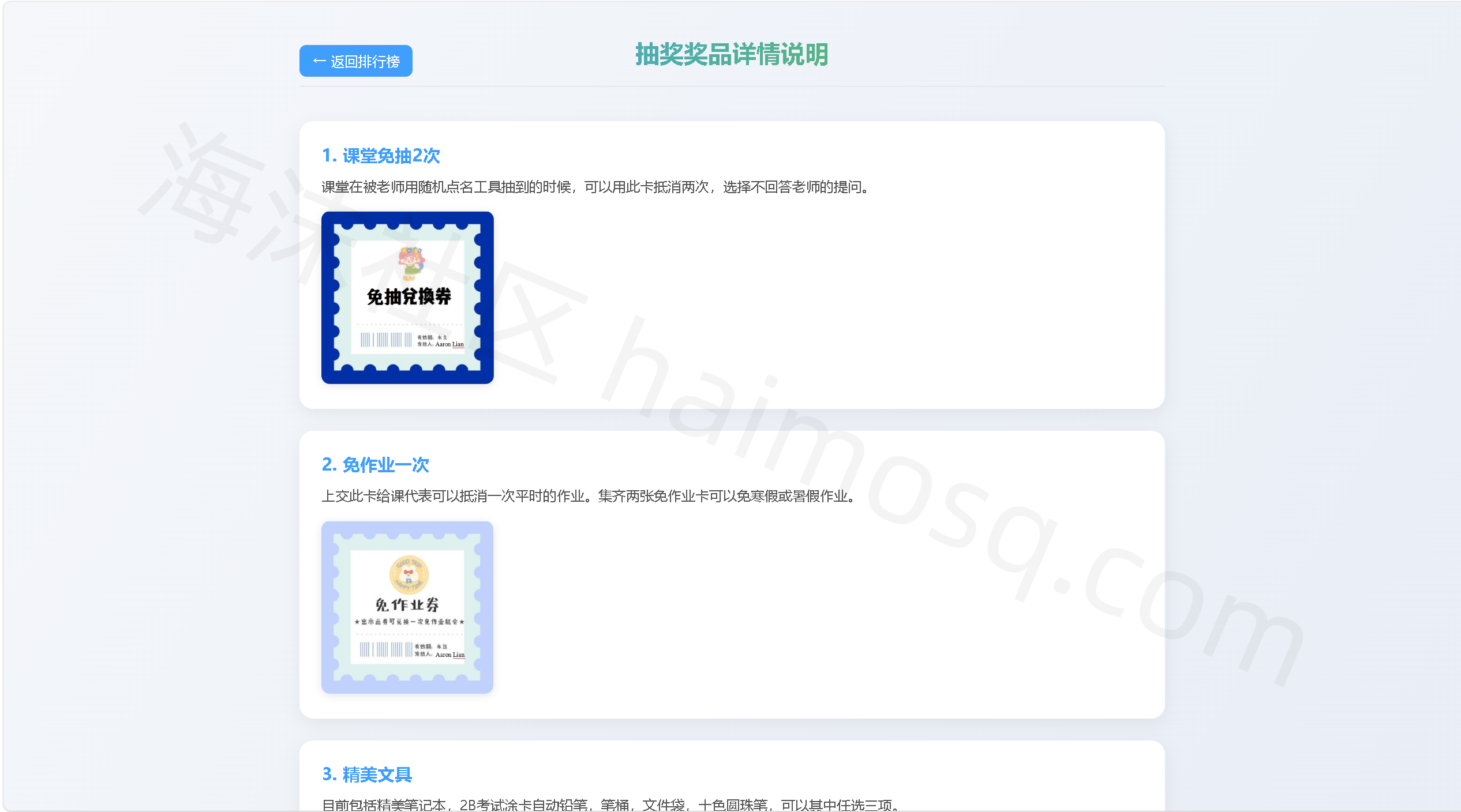Open the 免抽兑换券 coupon image
1461x812 pixels.
[x=407, y=298]
